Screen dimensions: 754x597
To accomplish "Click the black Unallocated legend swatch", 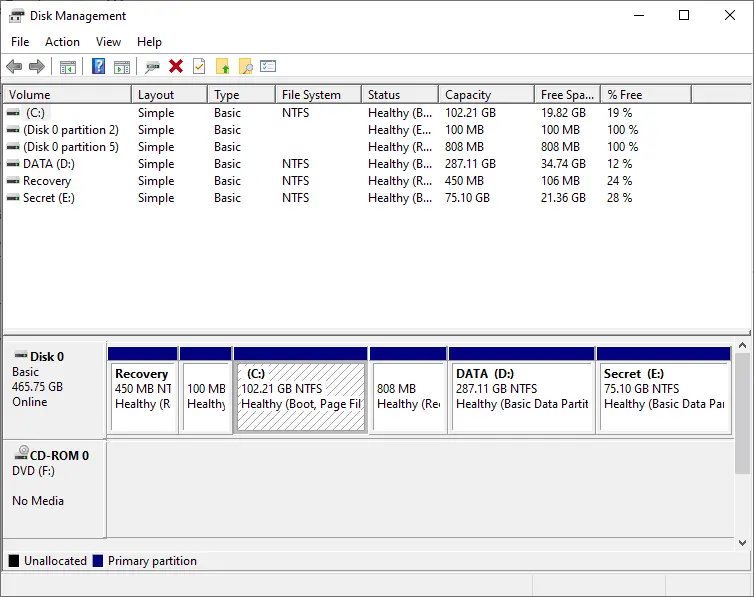I will [x=14, y=560].
